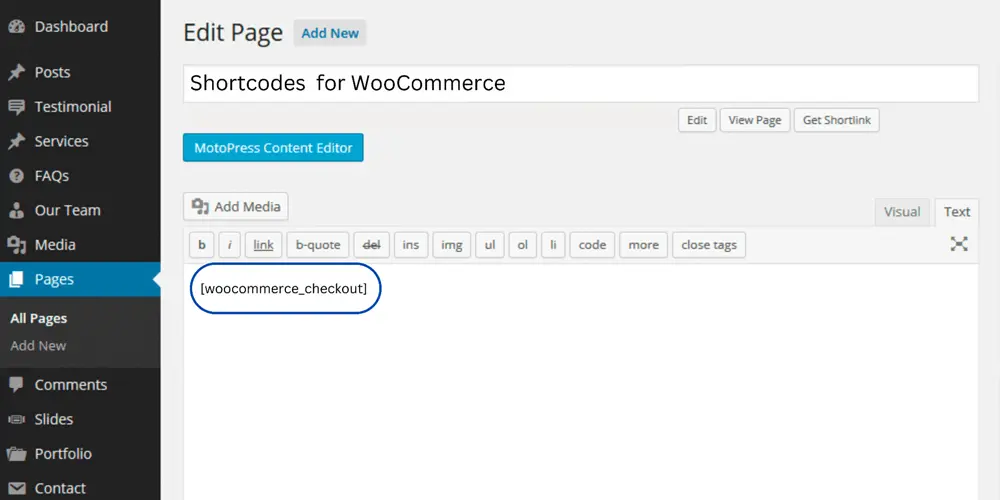
Task: Click the Media camera and note icon
Action: pos(16,245)
